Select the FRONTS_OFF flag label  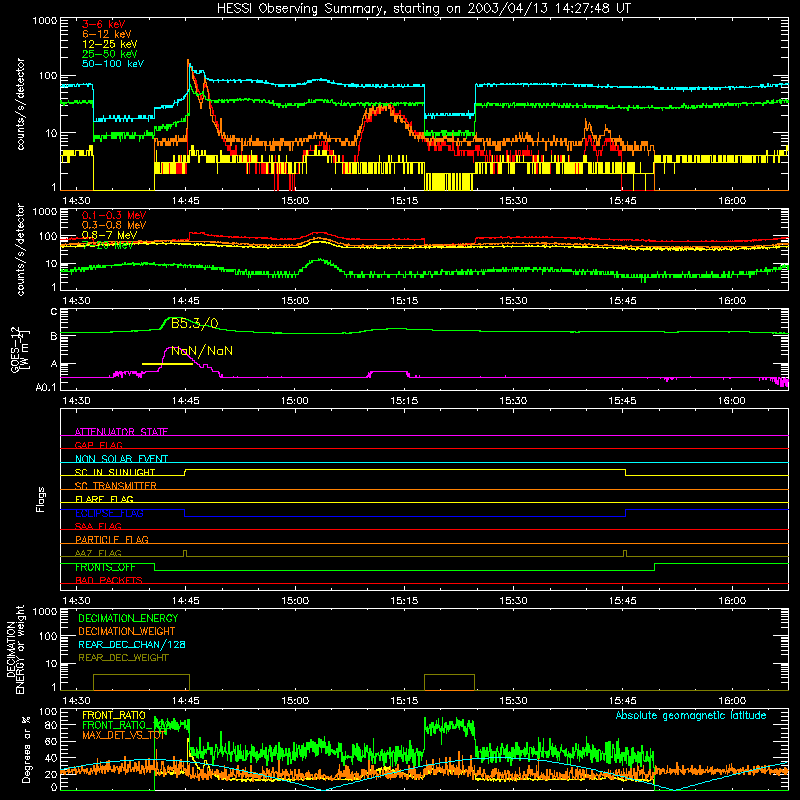tap(105, 567)
